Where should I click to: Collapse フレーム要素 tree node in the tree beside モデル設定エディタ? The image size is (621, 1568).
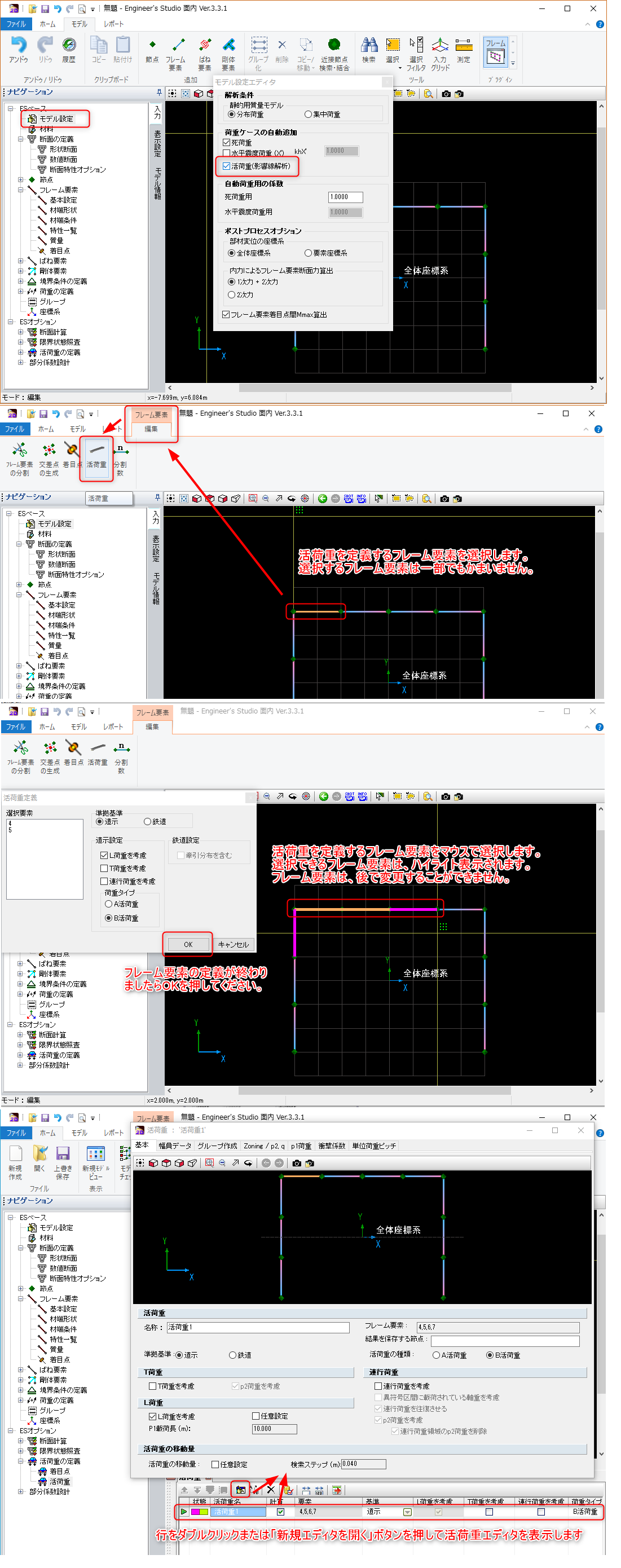tap(21, 190)
